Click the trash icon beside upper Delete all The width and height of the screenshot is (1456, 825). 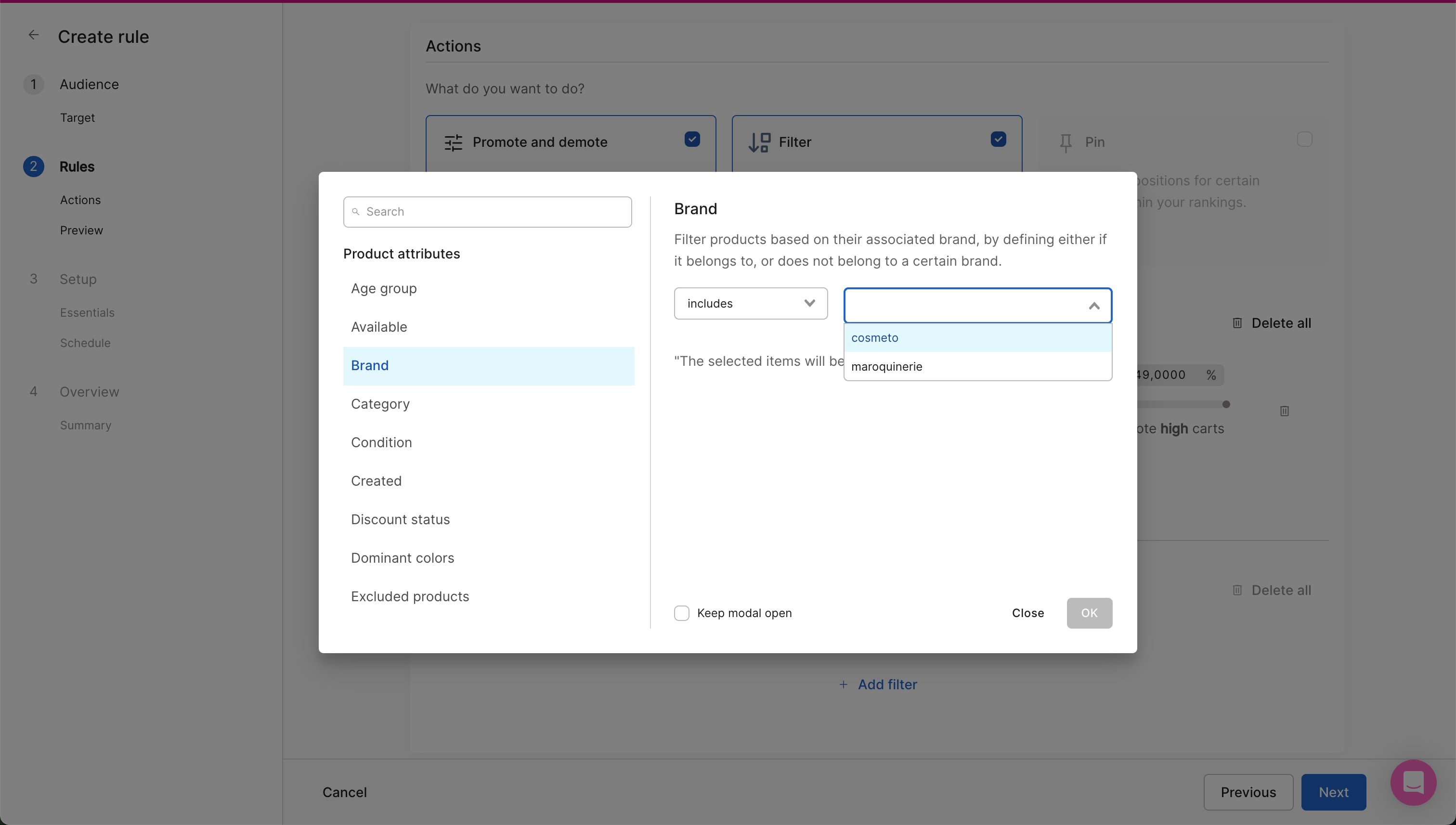point(1237,323)
